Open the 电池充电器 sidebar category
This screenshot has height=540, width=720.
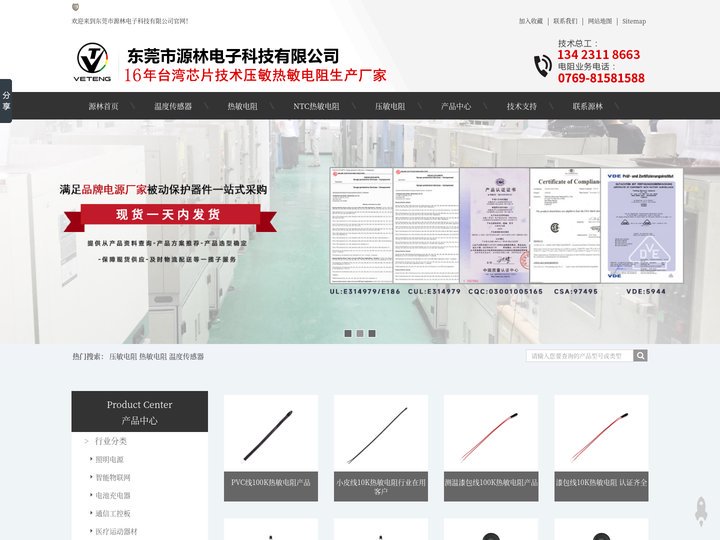click(x=112, y=495)
